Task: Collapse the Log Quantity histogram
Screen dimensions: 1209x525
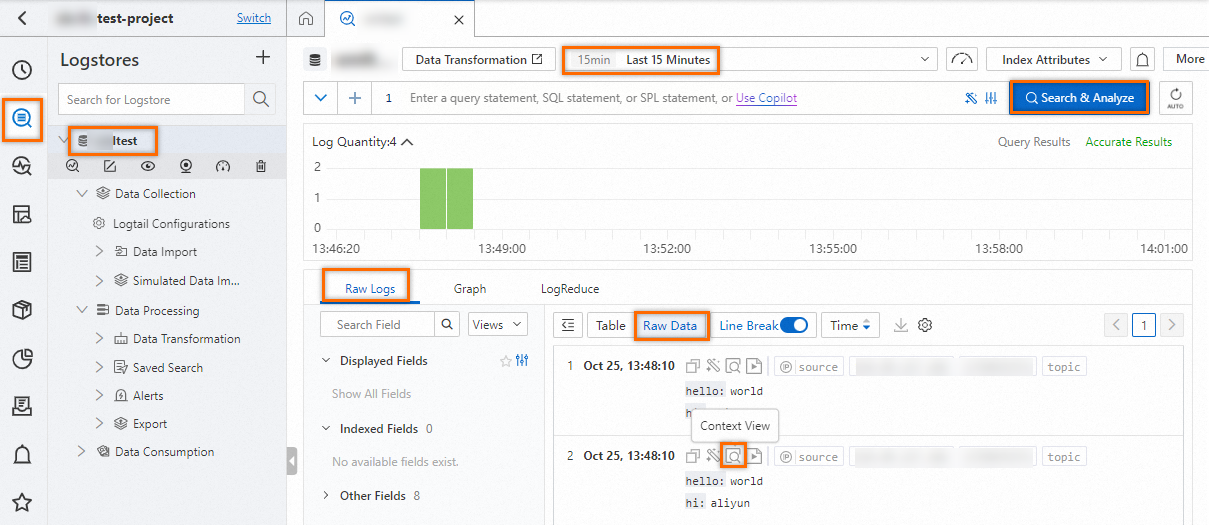Action: click(x=407, y=142)
